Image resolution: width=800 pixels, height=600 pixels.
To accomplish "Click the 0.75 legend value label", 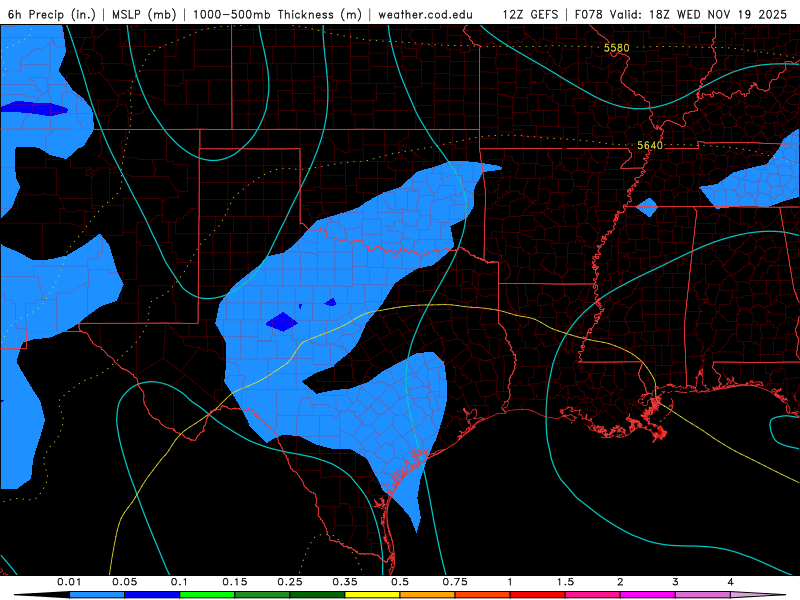I will 455,582.
